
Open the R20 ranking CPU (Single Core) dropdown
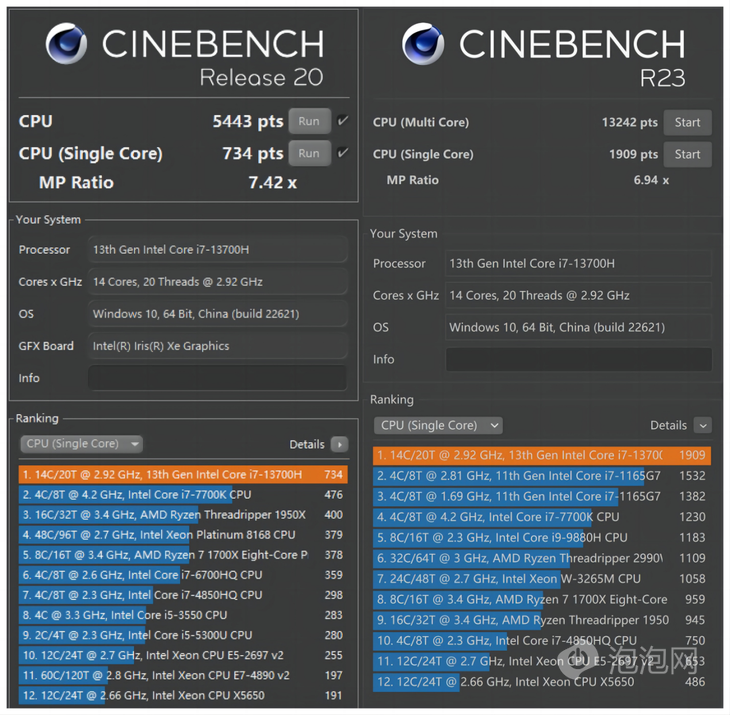pos(81,444)
